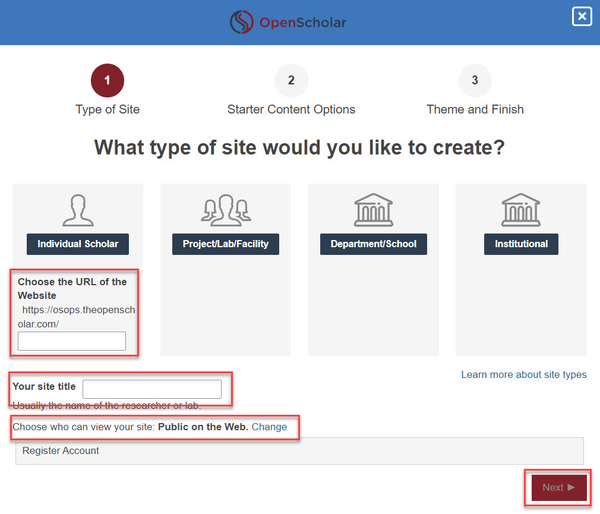Click the Project/Lab/Facility group icon
This screenshot has height=514, width=600.
click(225, 210)
